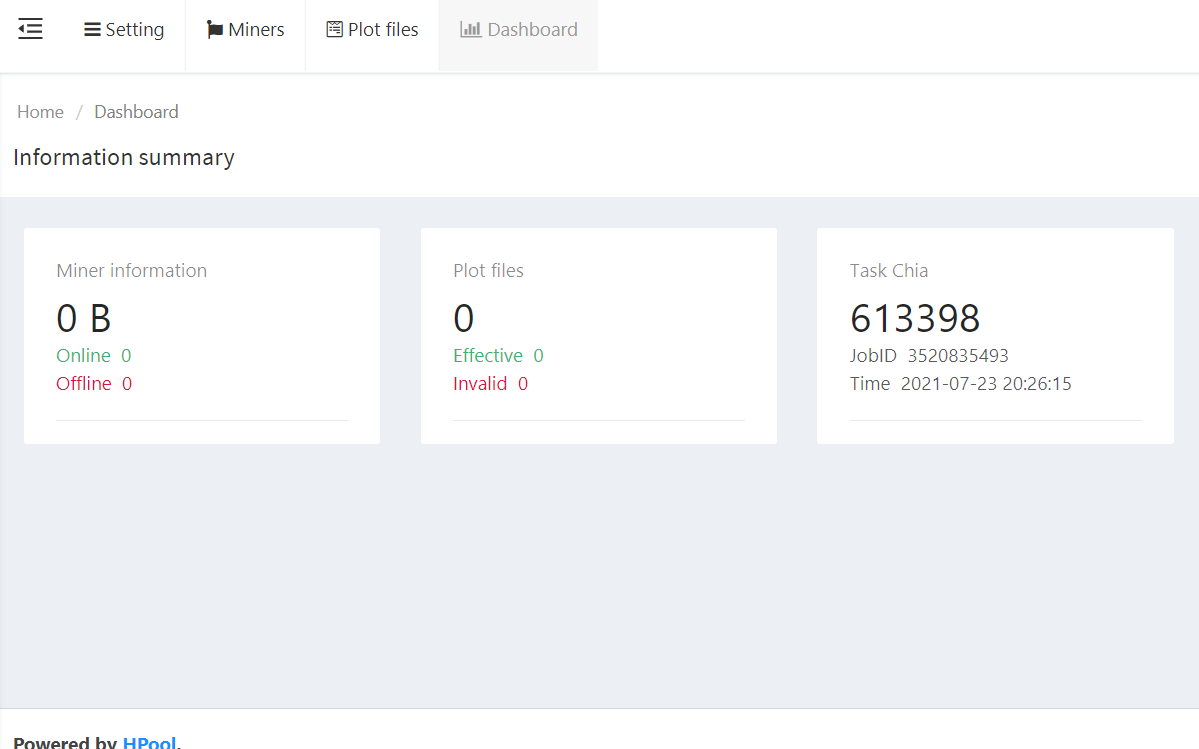
Task: Click the Home breadcrumb link
Action: tap(40, 111)
